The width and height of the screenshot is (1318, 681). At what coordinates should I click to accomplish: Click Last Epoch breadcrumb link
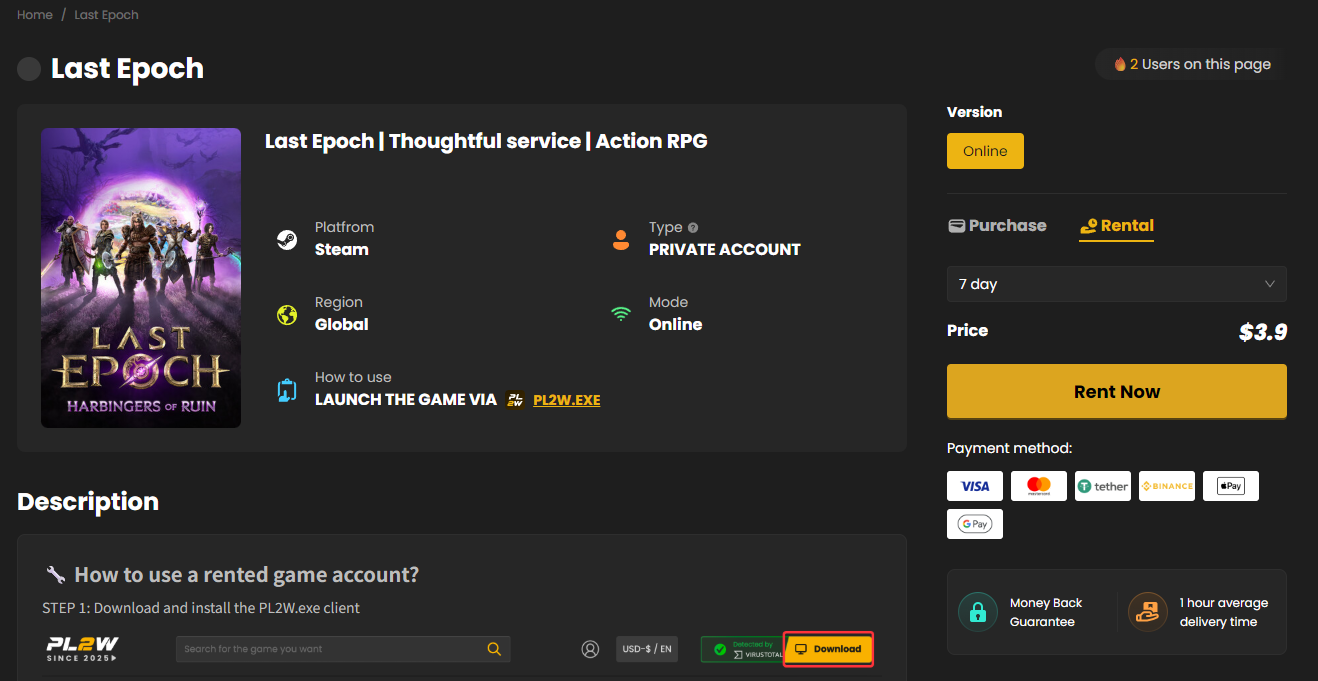[x=106, y=15]
